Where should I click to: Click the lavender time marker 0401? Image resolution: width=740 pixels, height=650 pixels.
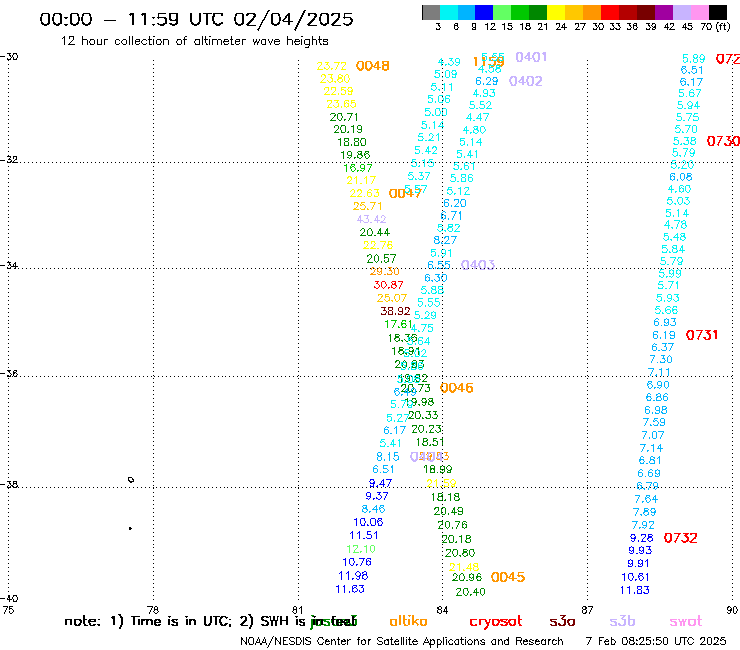pos(531,57)
